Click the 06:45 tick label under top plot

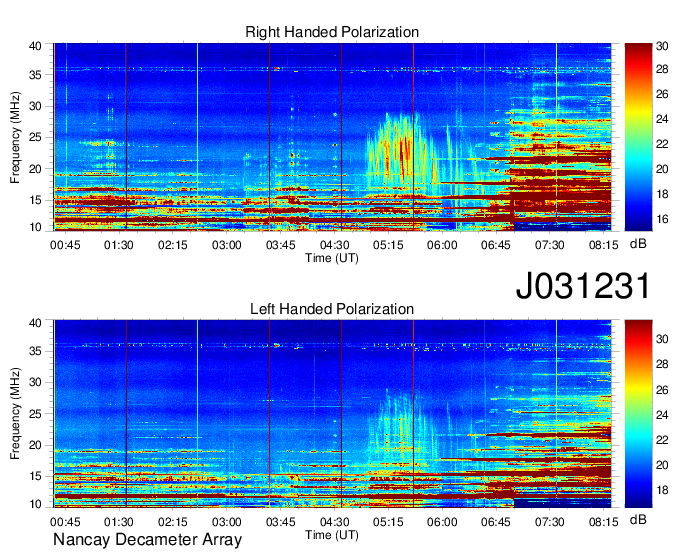[496, 245]
